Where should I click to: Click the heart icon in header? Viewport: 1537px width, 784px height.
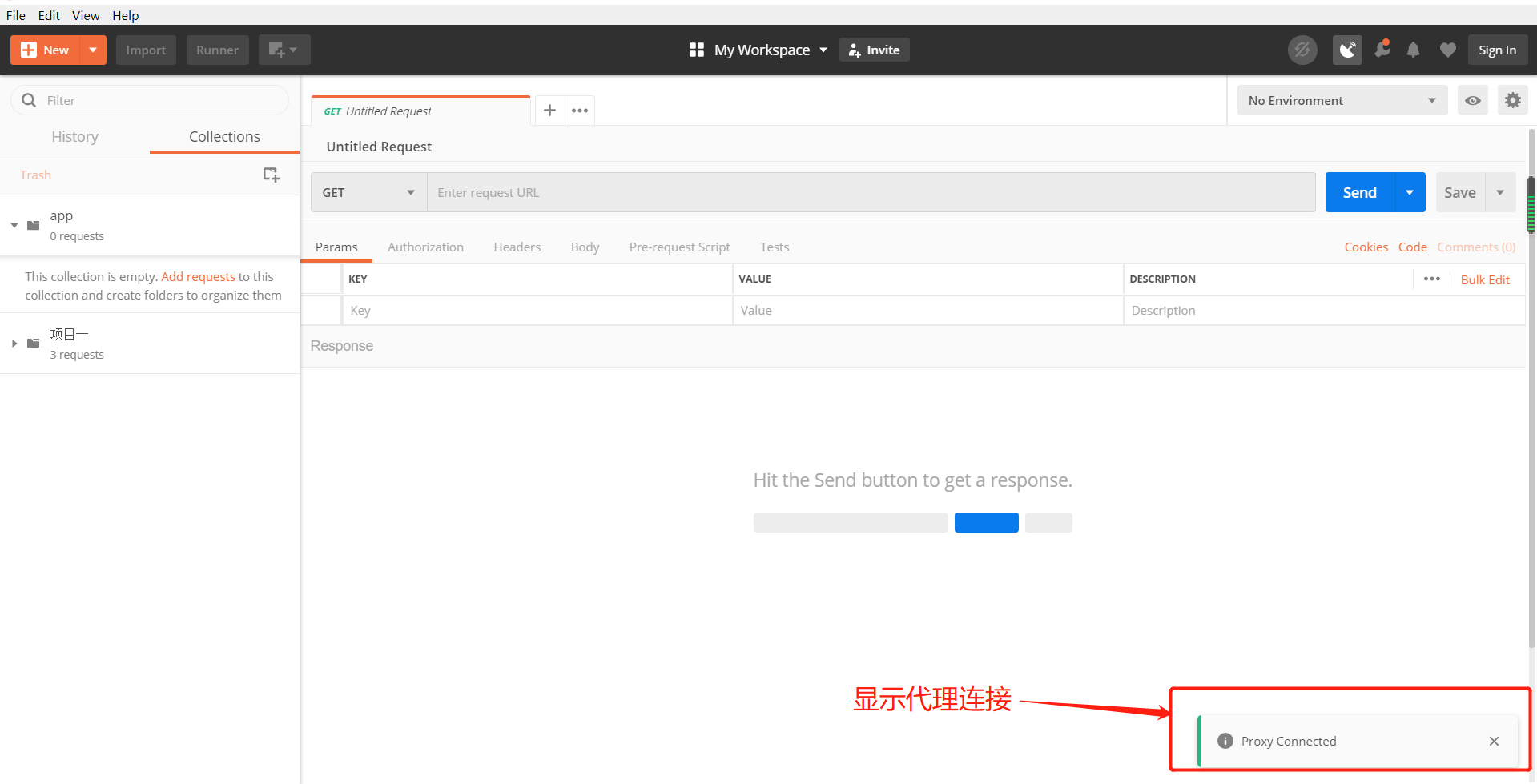click(1447, 50)
